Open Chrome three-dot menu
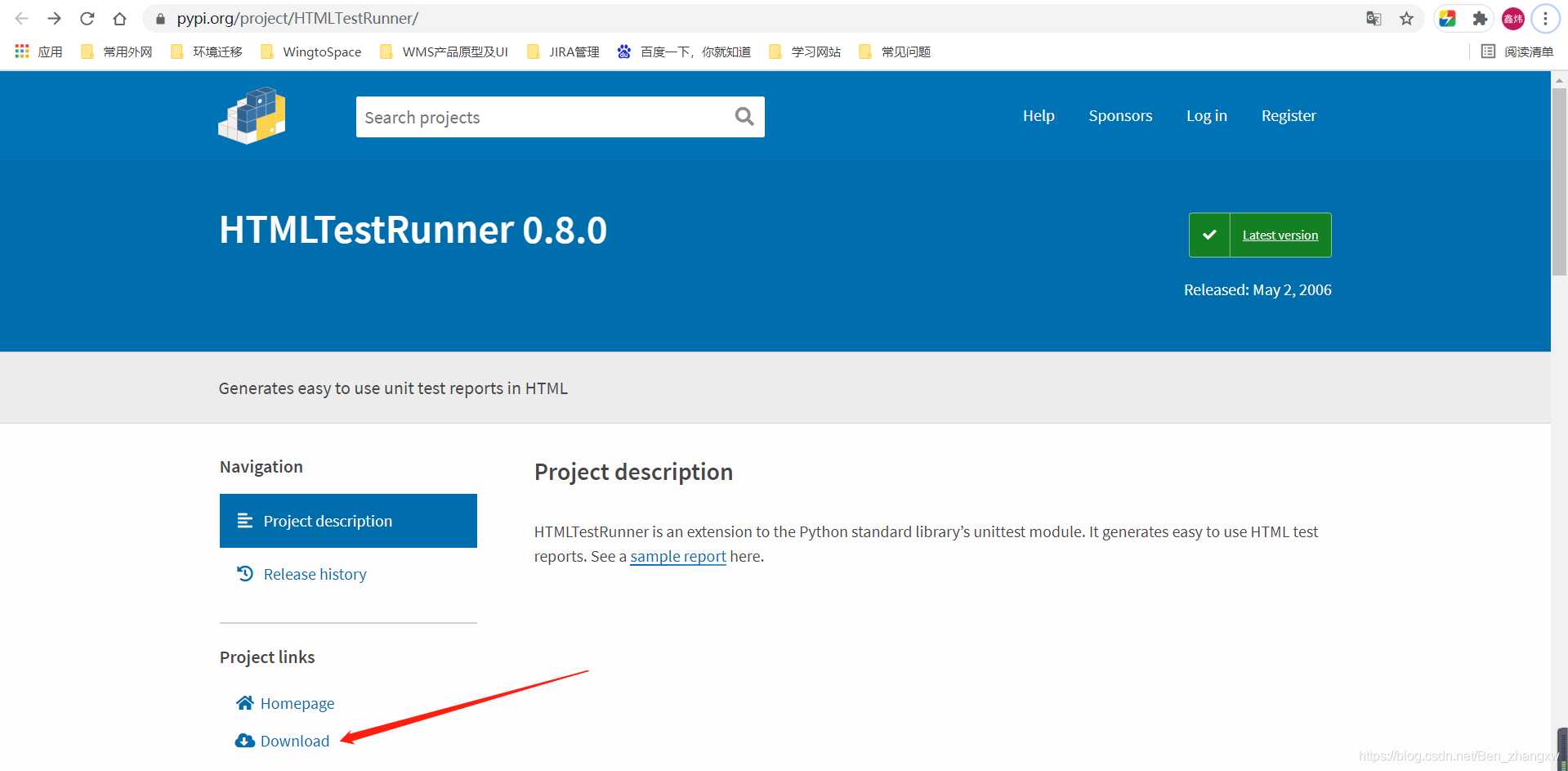Image resolution: width=1568 pixels, height=771 pixels. pos(1545,18)
